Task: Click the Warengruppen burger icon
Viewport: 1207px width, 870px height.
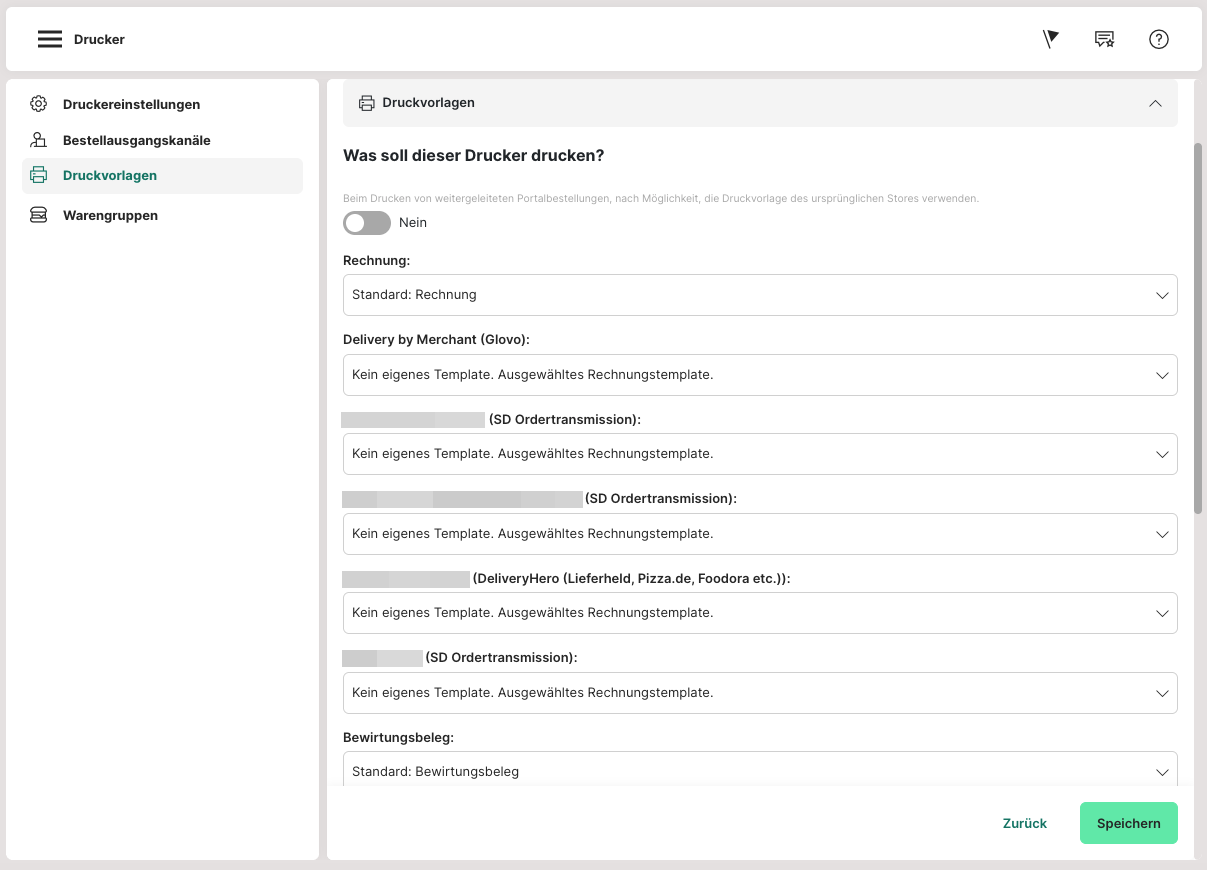Action: (39, 215)
